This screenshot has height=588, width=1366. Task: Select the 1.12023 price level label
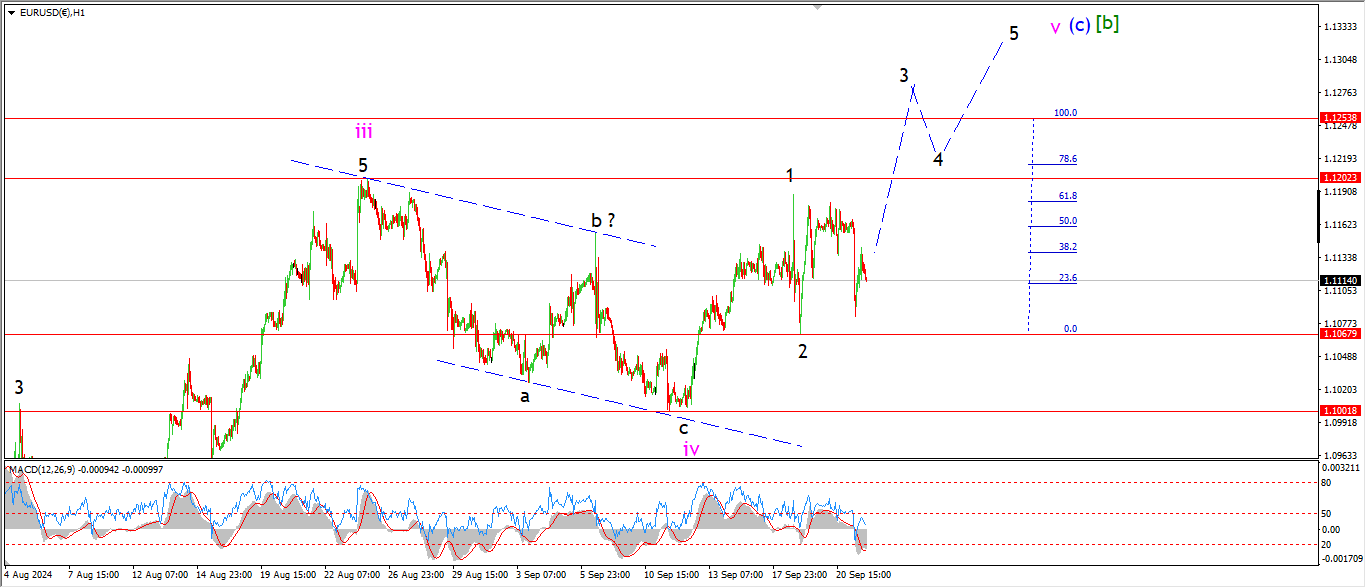[x=1340, y=178]
